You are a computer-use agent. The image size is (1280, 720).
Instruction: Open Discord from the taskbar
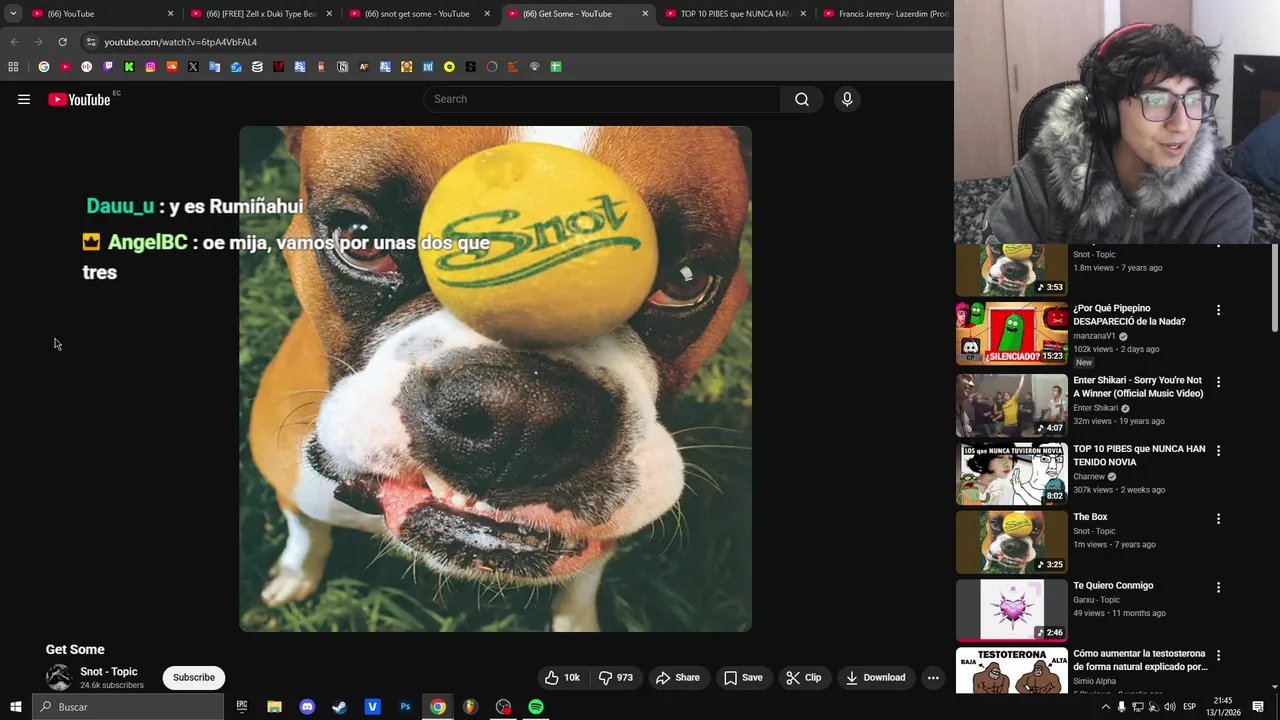click(307, 707)
